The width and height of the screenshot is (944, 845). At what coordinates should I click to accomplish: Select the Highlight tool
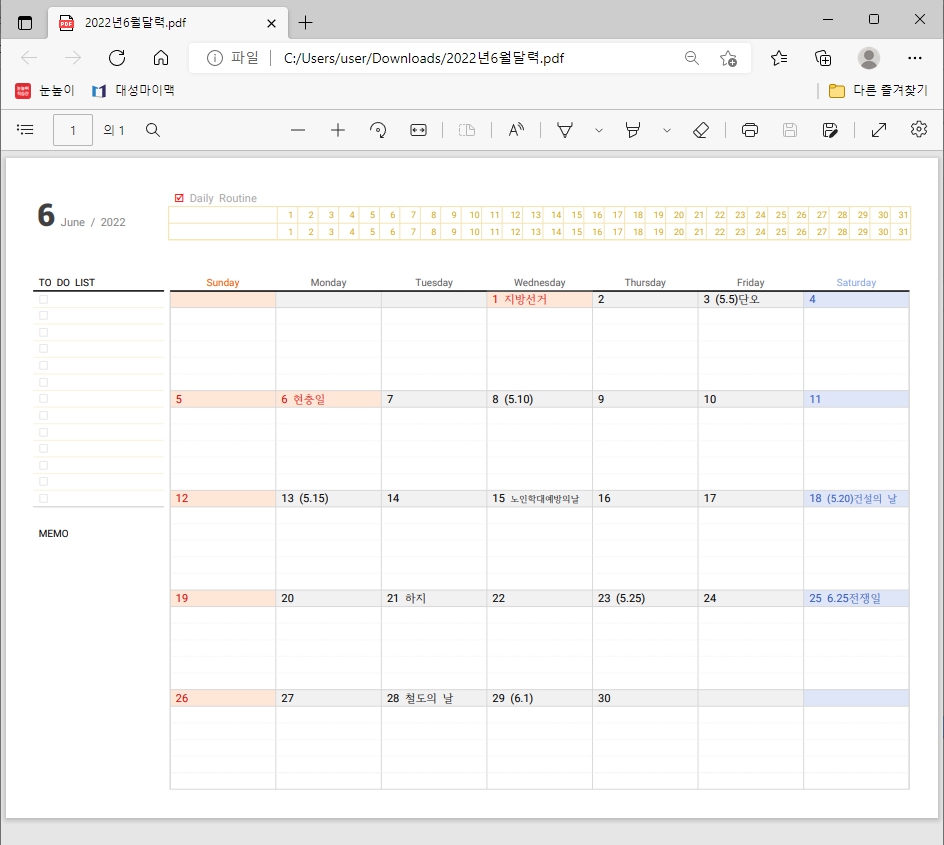pyautogui.click(x=633, y=130)
